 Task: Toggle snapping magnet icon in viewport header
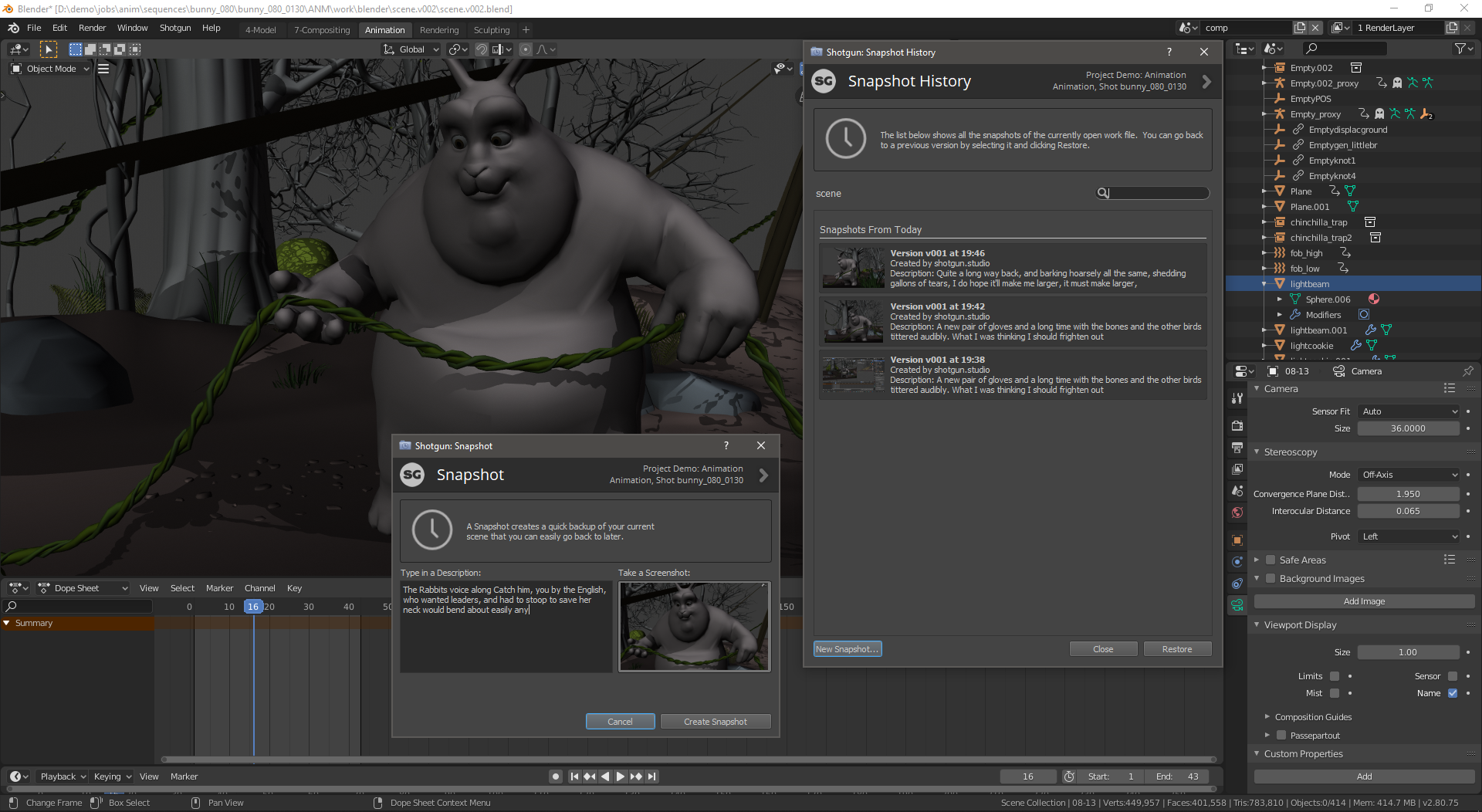(481, 49)
